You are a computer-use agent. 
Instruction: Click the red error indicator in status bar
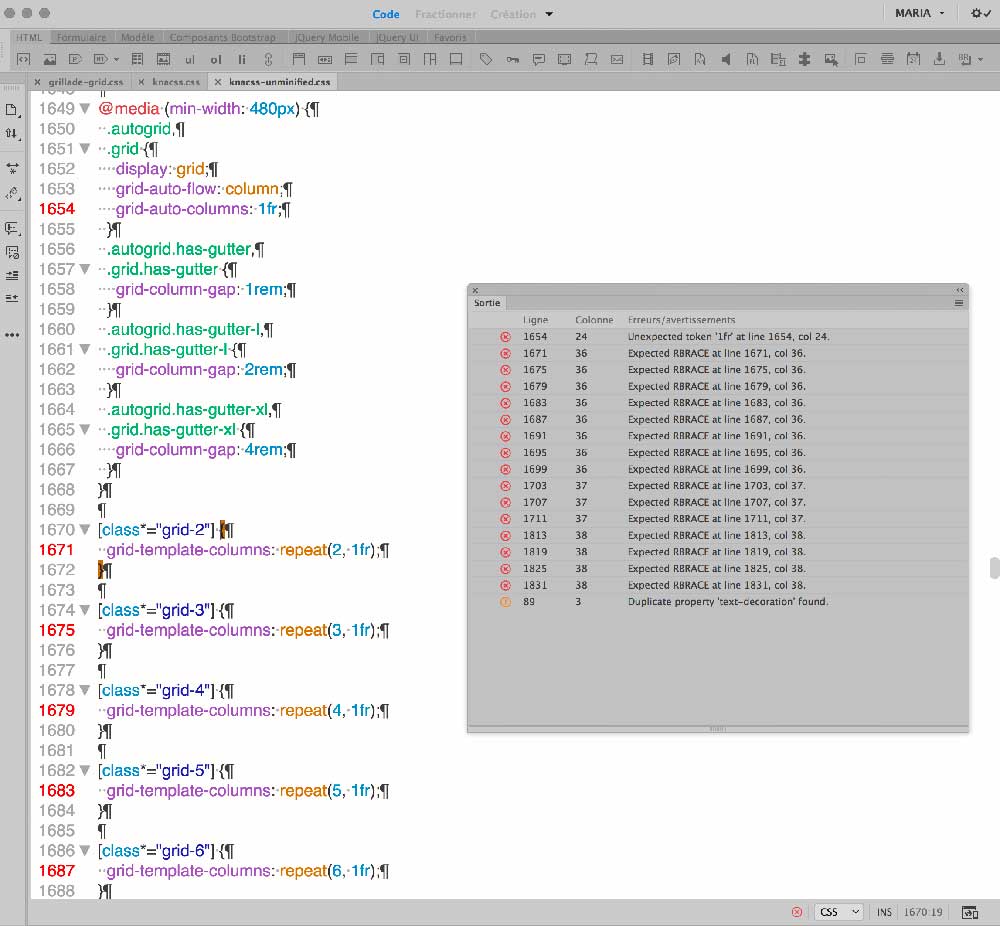(x=797, y=913)
